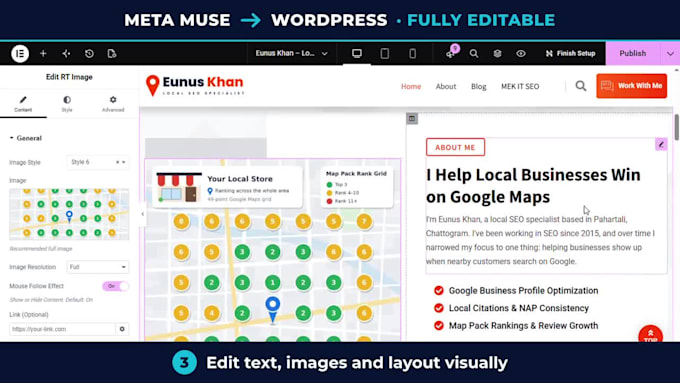This screenshot has height=383, width=680.
Task: Preview changes with the eye icon
Action: (x=521, y=53)
